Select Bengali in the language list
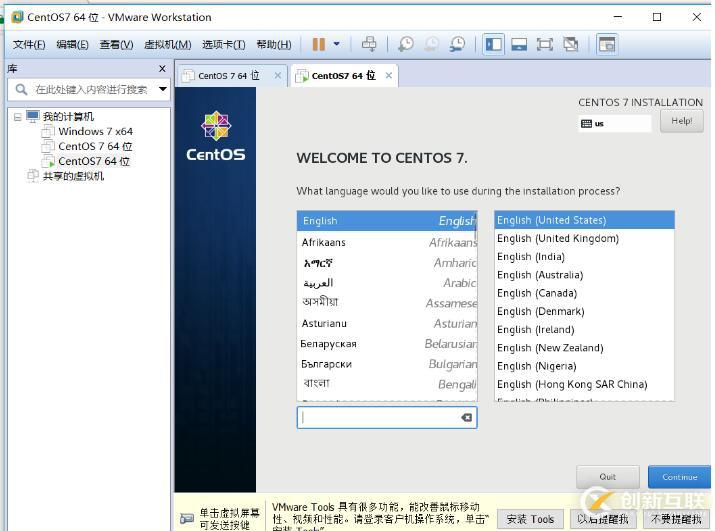The width and height of the screenshot is (715, 531). [x=387, y=384]
